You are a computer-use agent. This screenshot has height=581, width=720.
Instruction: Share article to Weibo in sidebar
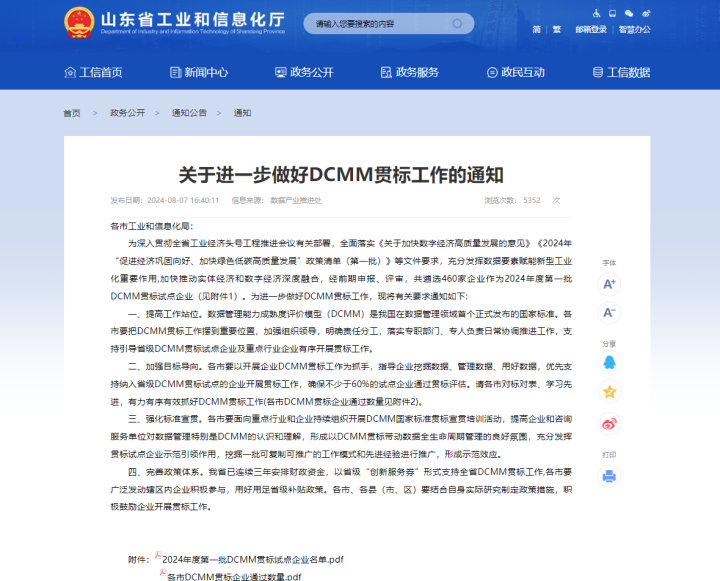(609, 423)
